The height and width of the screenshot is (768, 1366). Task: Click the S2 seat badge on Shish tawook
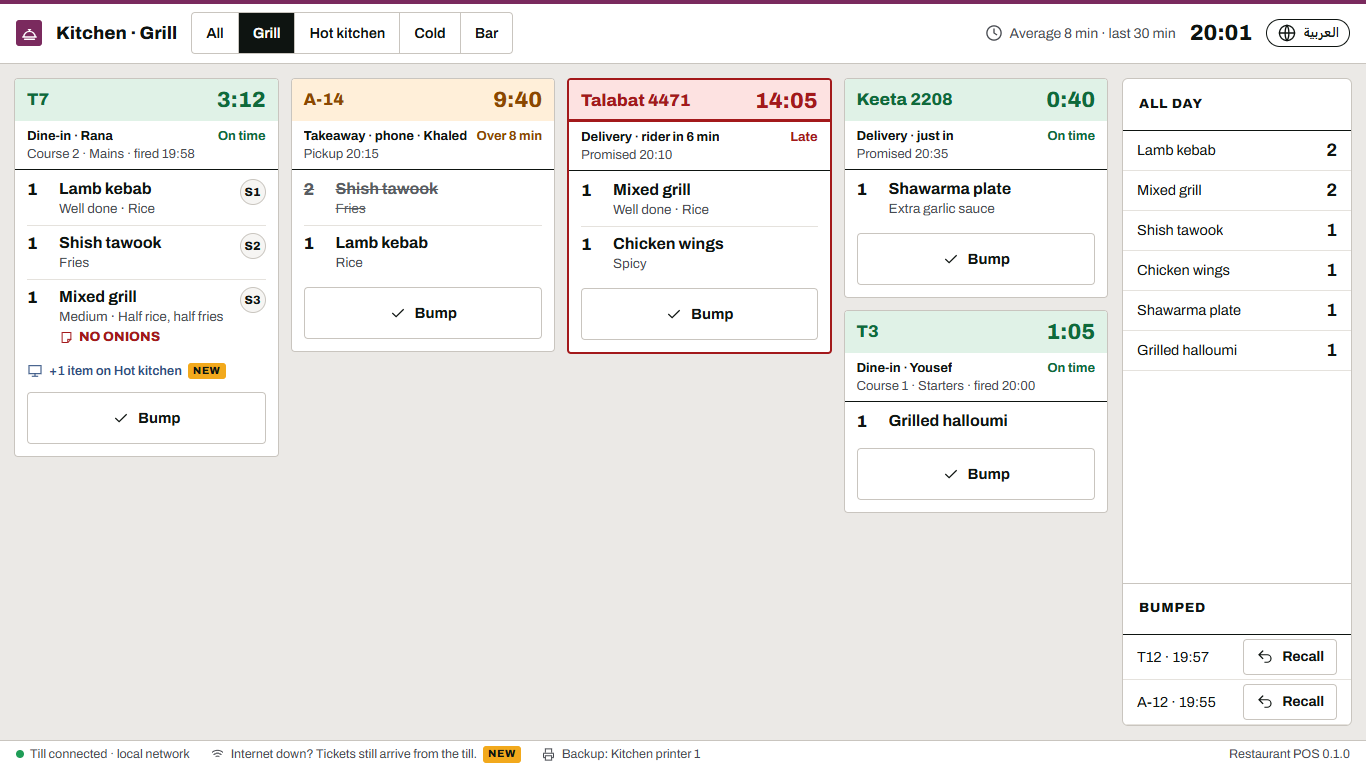(253, 246)
